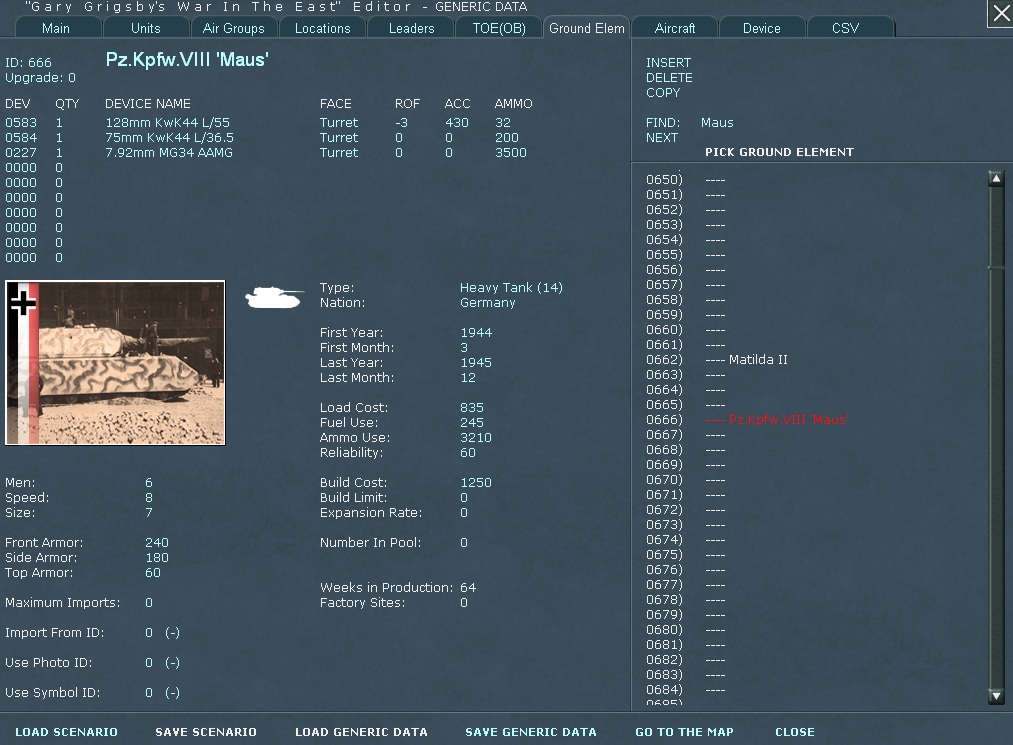The image size is (1013, 745).
Task: Click Build Cost value 1250
Action: [x=476, y=483]
